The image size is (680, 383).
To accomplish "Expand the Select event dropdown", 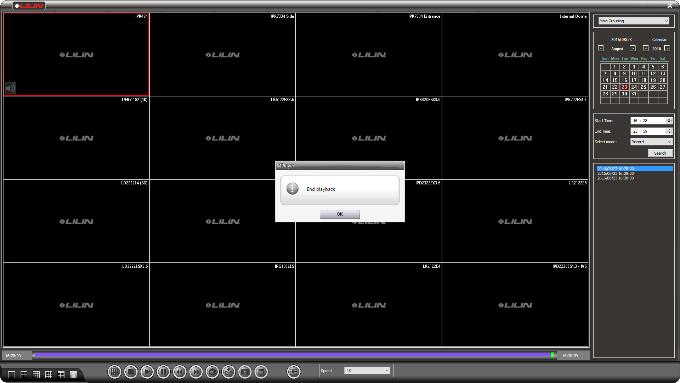I will (x=651, y=142).
